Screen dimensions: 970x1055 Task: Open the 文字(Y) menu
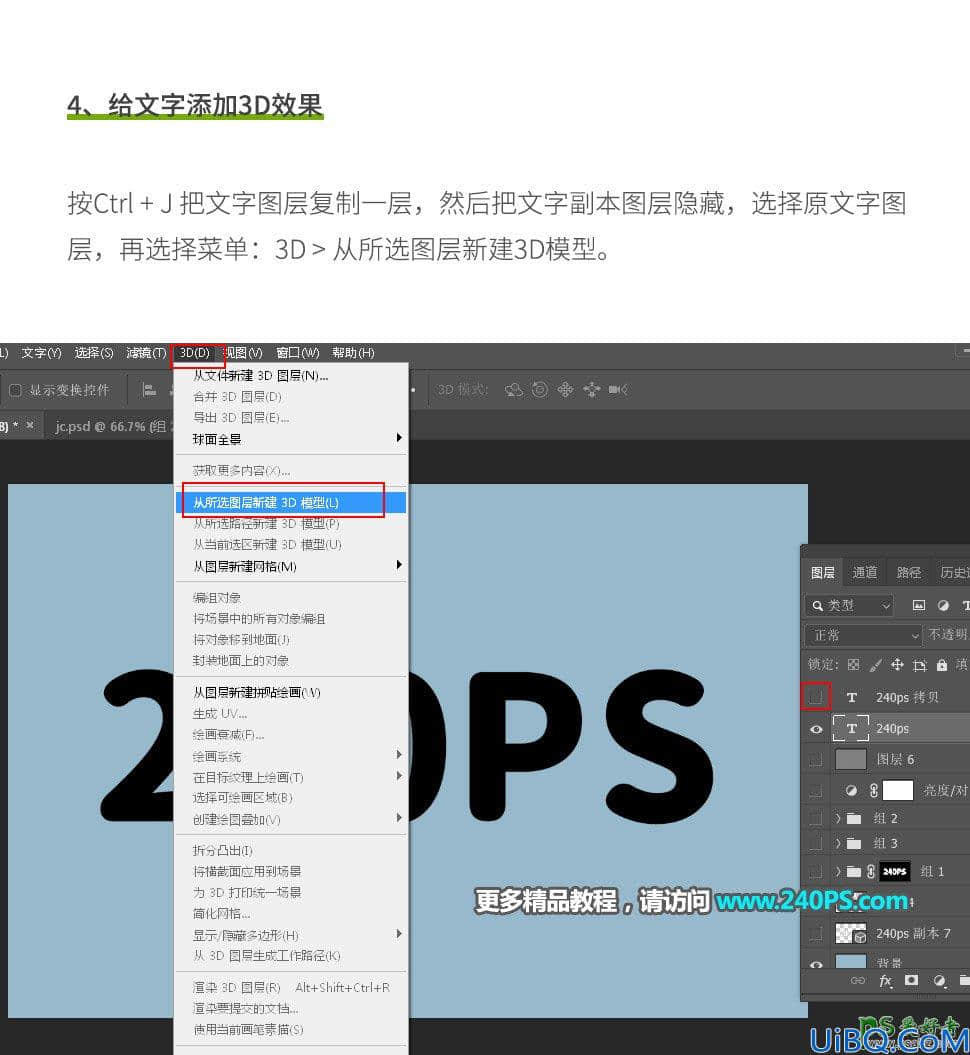41,353
